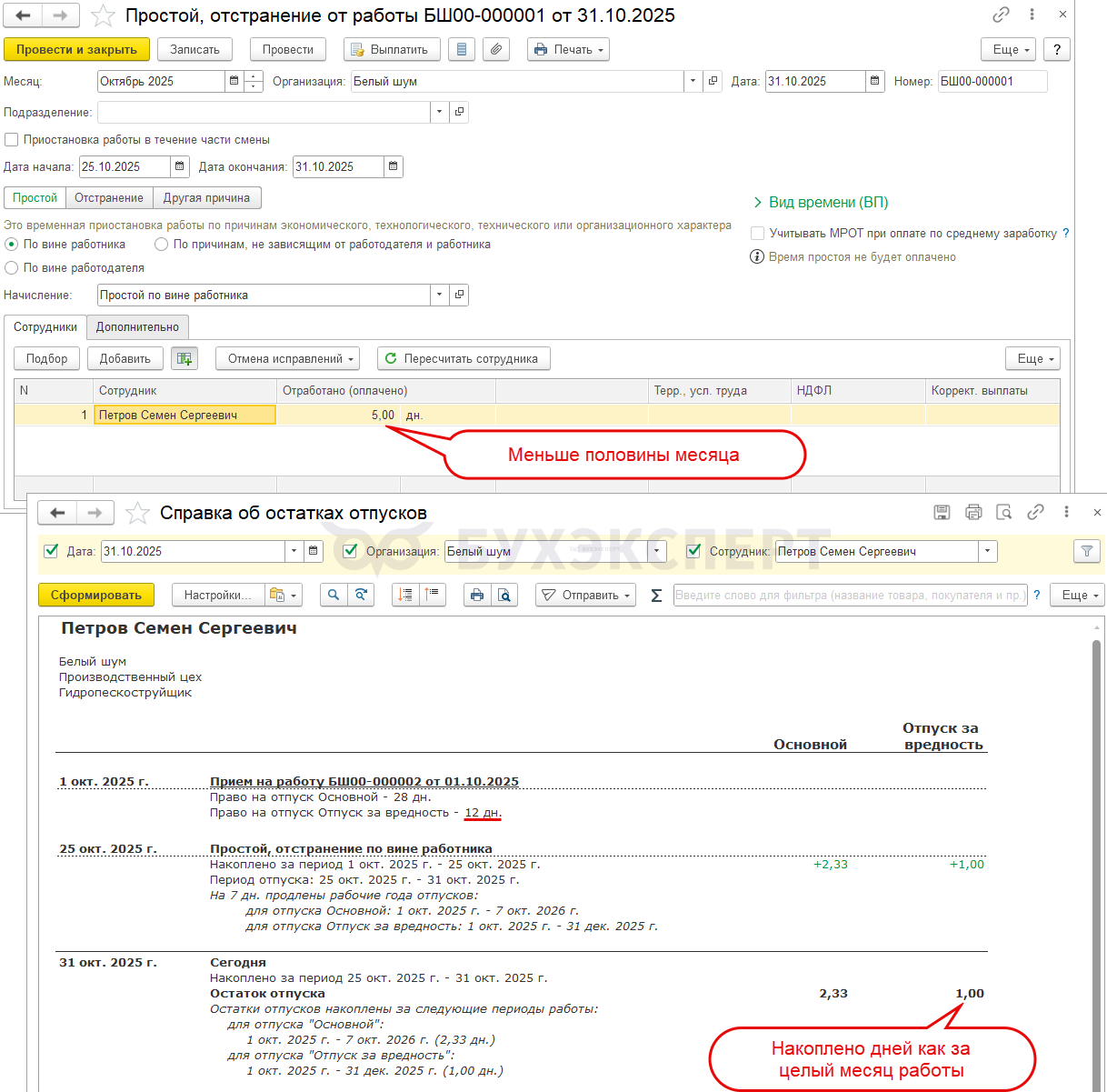Click the copy link icon in the title bar

1001,15
